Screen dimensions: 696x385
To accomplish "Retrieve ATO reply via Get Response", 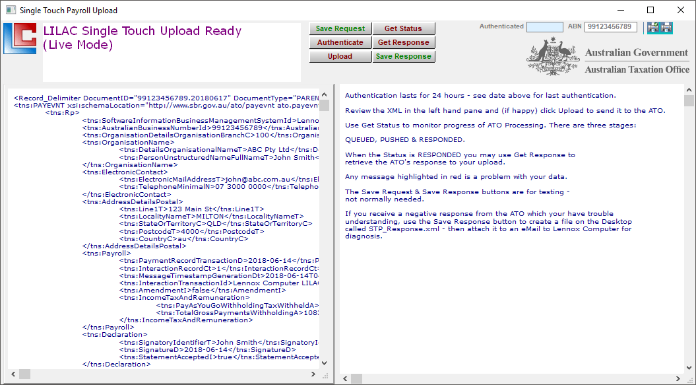I will (x=403, y=43).
